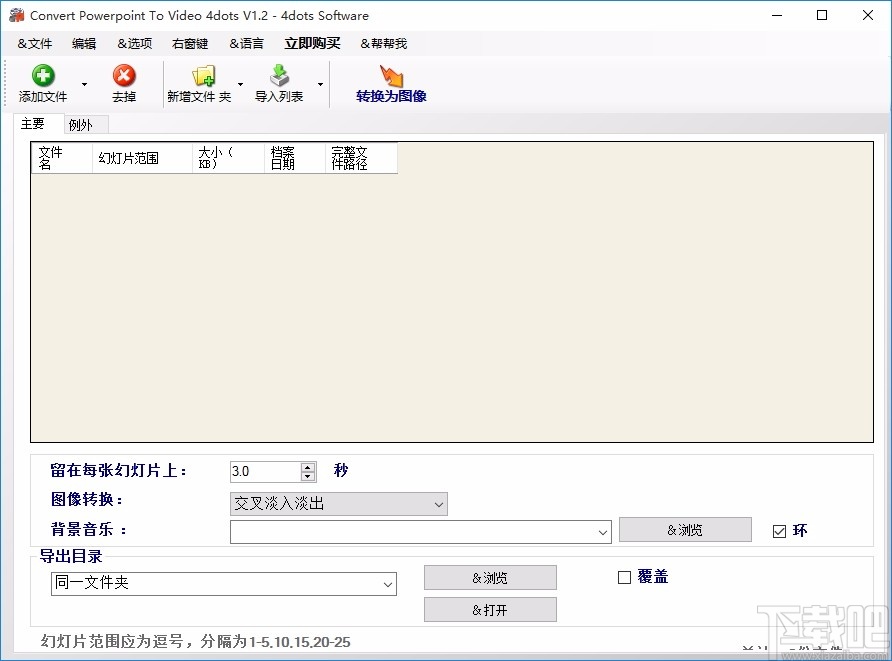The height and width of the screenshot is (661, 892).
Task: Open the &文件 menu
Action: tap(35, 44)
